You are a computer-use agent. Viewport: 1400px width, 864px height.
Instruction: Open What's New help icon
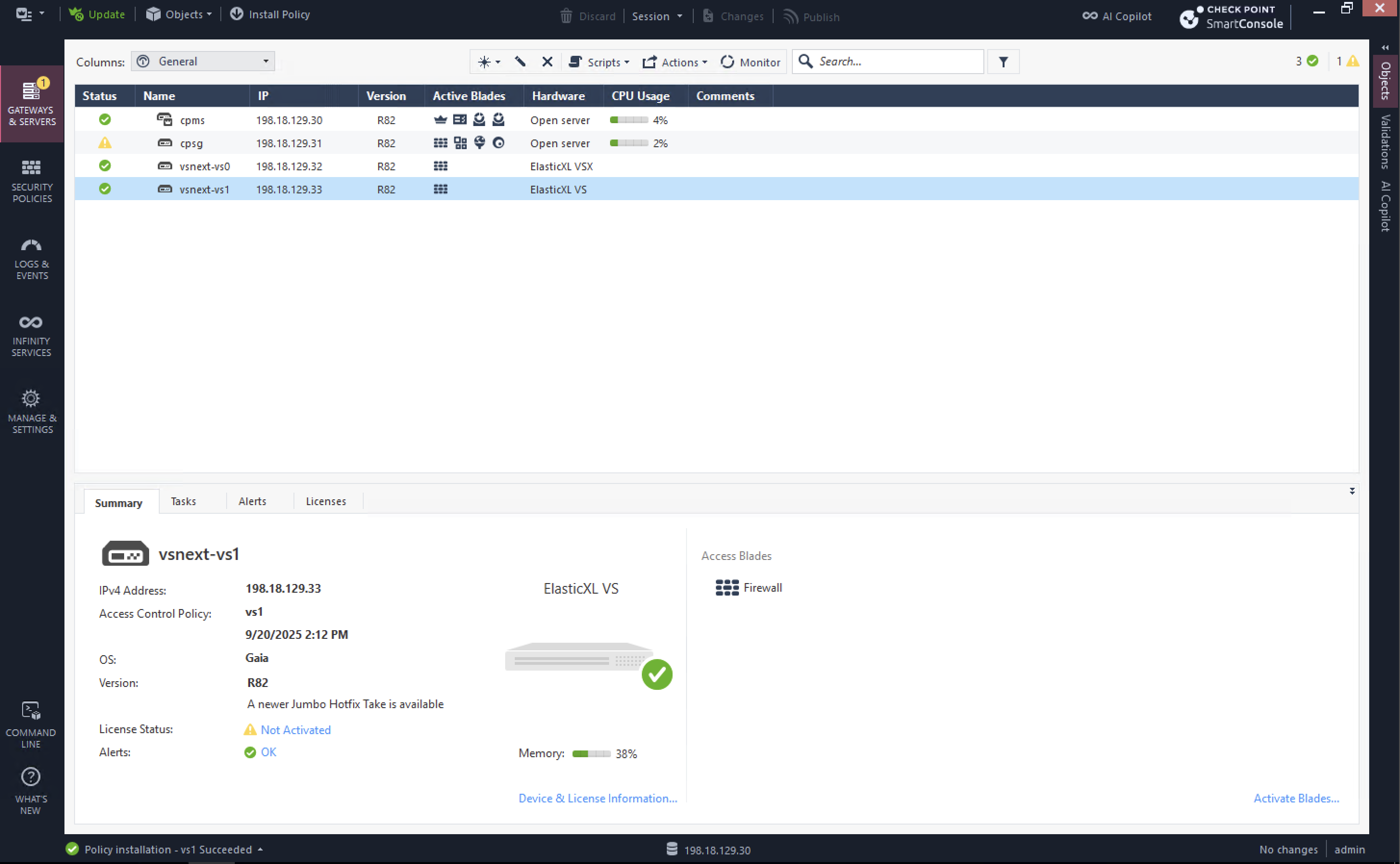31,790
